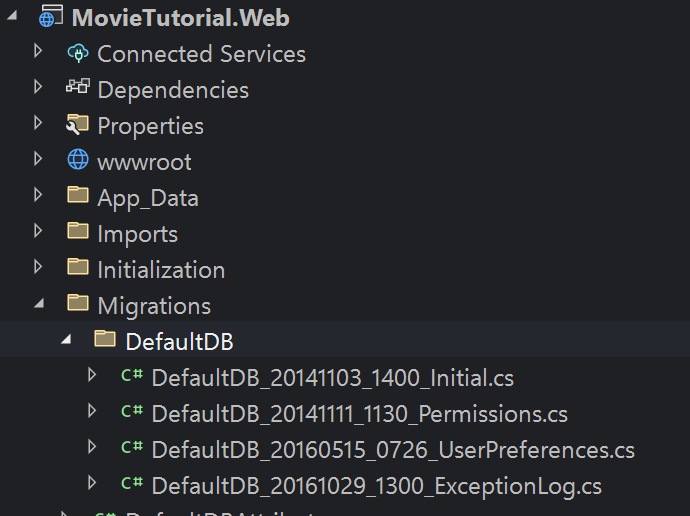Click the DefaultDB folder icon
The height and width of the screenshot is (516, 690).
coord(105,341)
